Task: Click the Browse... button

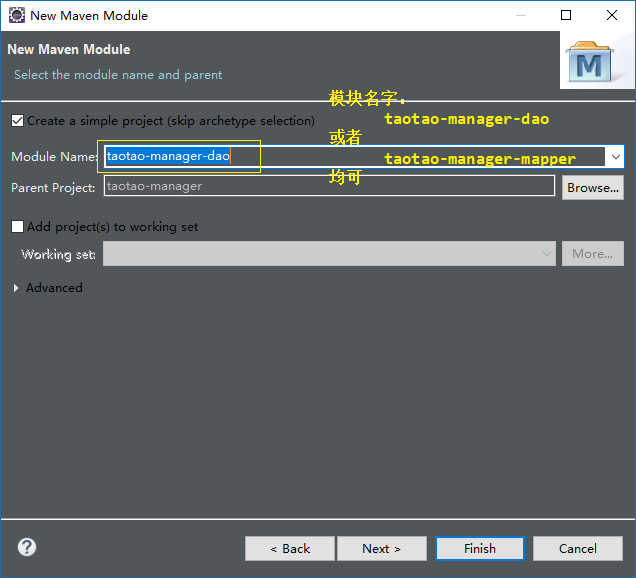Action: point(593,187)
